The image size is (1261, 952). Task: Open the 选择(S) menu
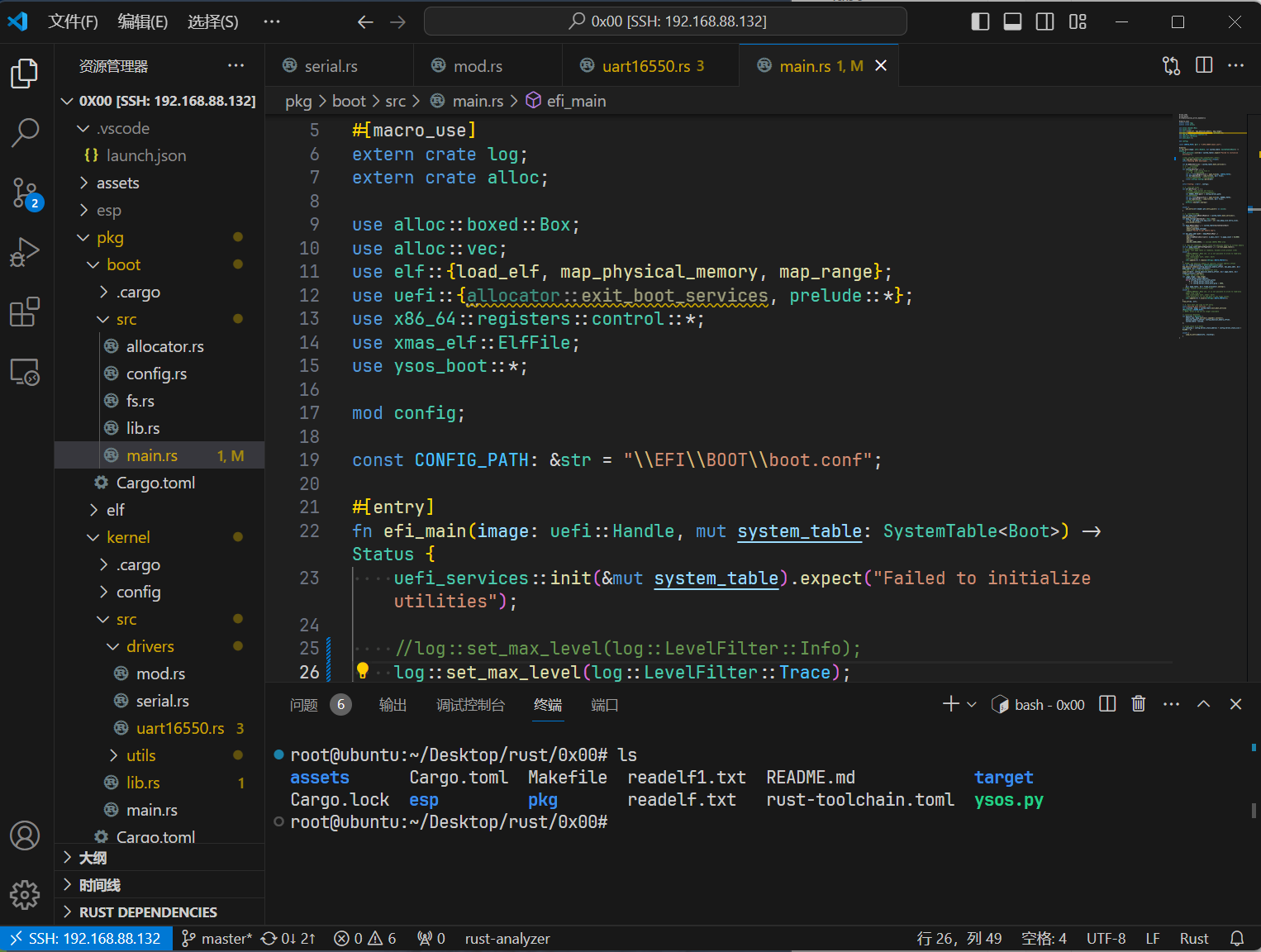click(213, 22)
